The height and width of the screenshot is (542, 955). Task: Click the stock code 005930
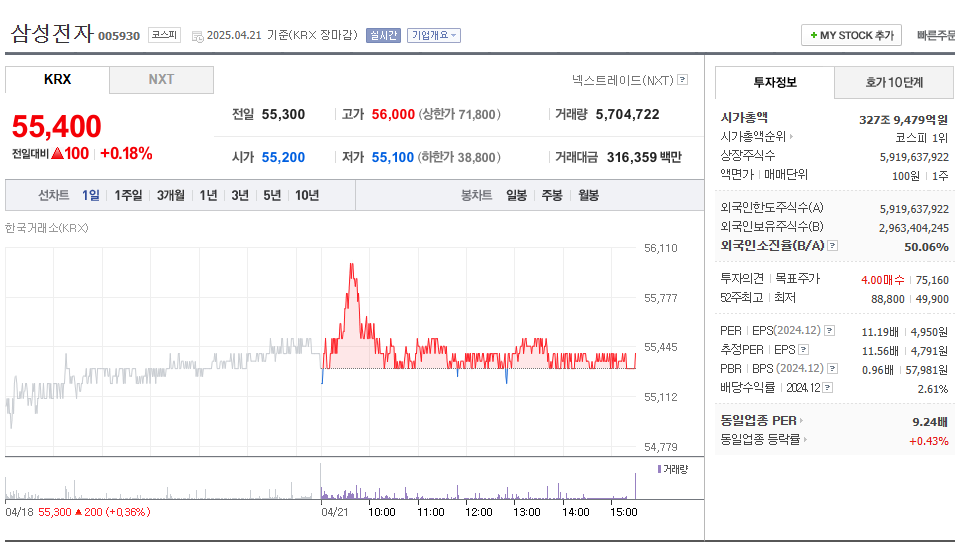point(119,36)
